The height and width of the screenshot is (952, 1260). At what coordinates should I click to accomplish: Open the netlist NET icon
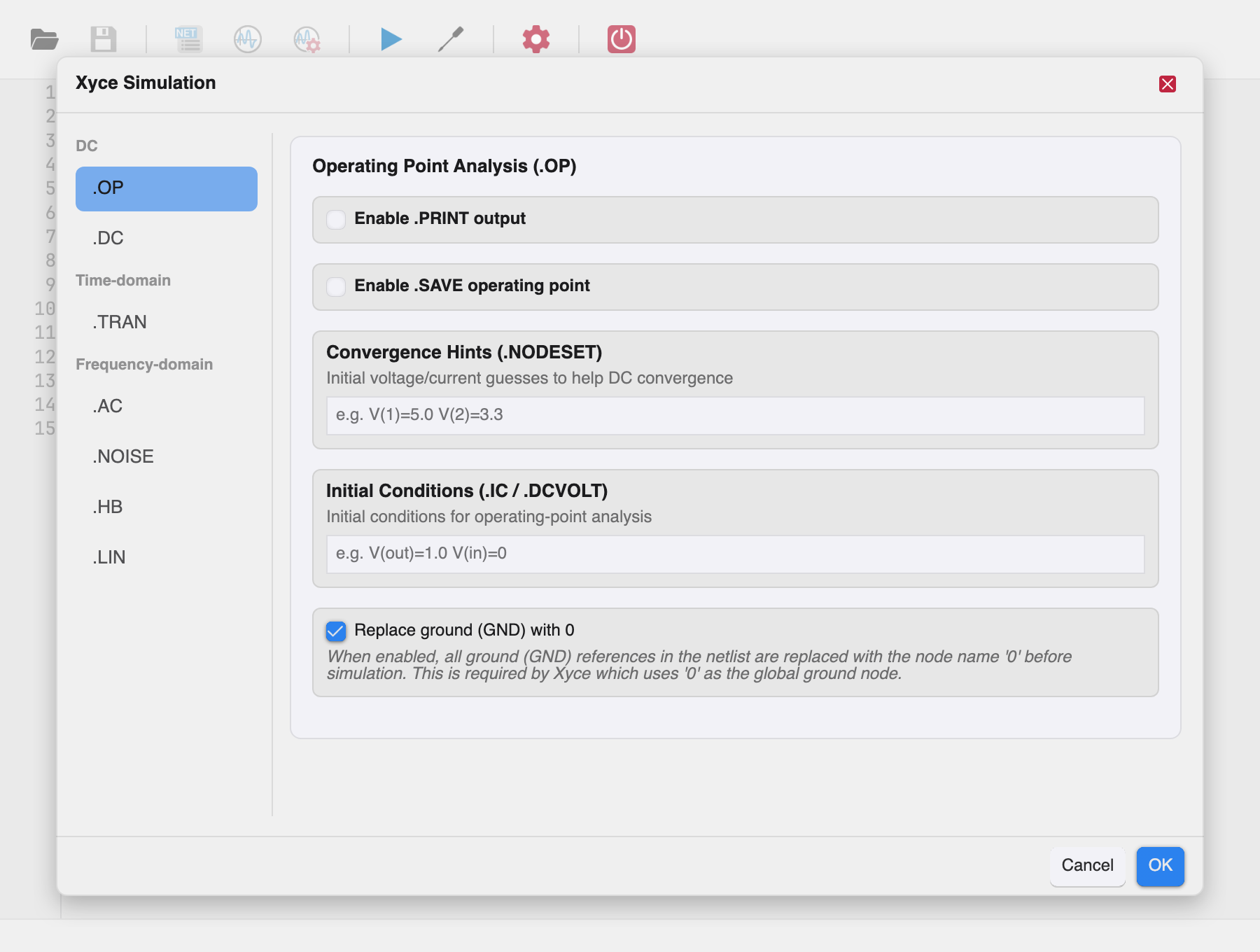(x=188, y=39)
